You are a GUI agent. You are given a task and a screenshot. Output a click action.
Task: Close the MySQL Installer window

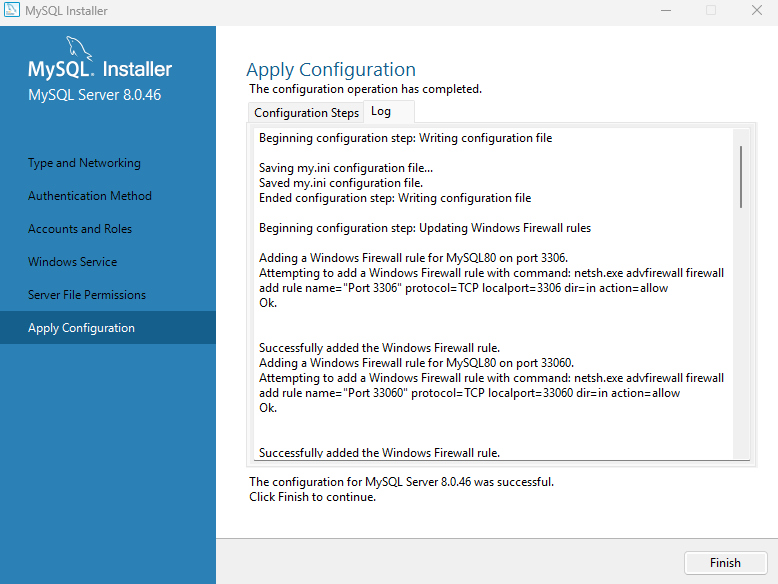coord(757,10)
